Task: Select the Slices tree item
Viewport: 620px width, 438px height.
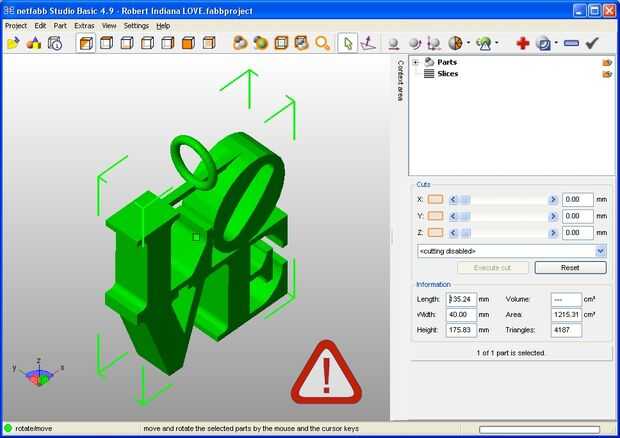Action: (448, 74)
